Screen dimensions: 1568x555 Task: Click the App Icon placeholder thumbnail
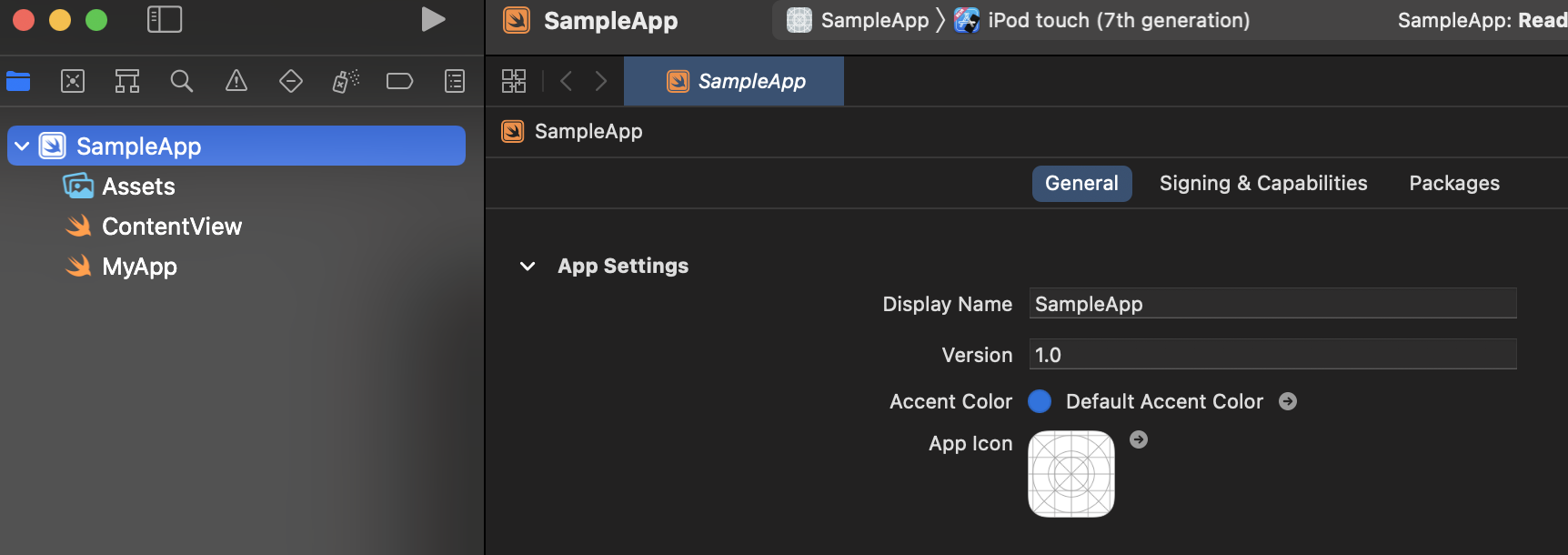pyautogui.click(x=1071, y=474)
